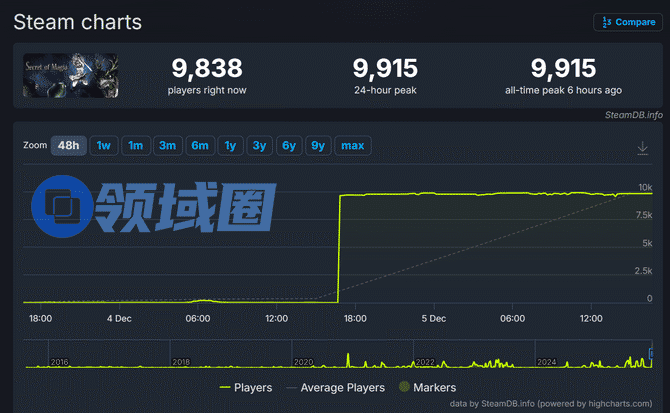Screen dimensions: 670x413
Task: Grab the navigator range handle at right
Action: click(651, 354)
